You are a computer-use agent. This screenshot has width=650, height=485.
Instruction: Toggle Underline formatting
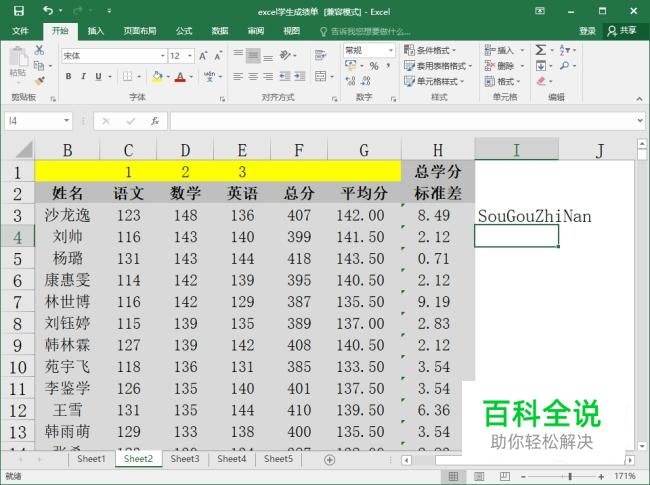point(98,76)
